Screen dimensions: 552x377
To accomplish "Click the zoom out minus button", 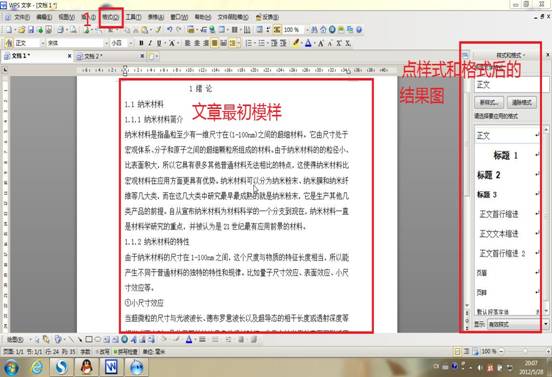I will click(501, 351).
